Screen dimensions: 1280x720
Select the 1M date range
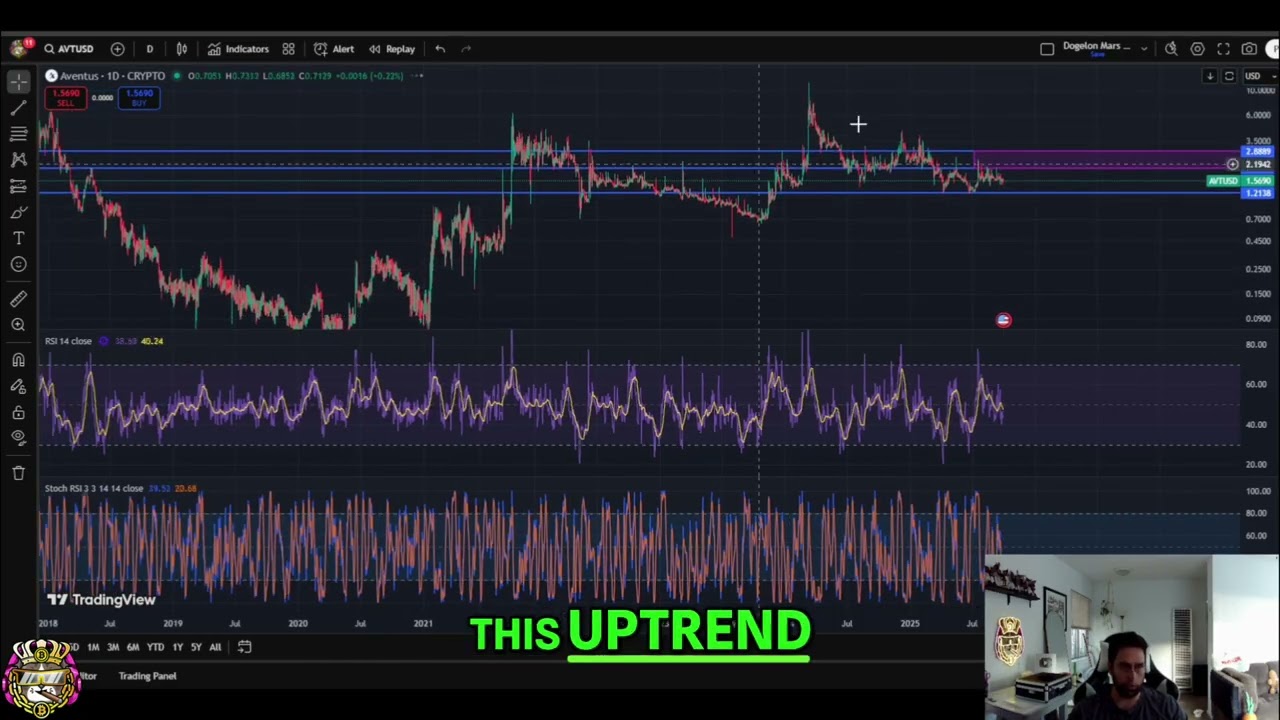click(93, 647)
